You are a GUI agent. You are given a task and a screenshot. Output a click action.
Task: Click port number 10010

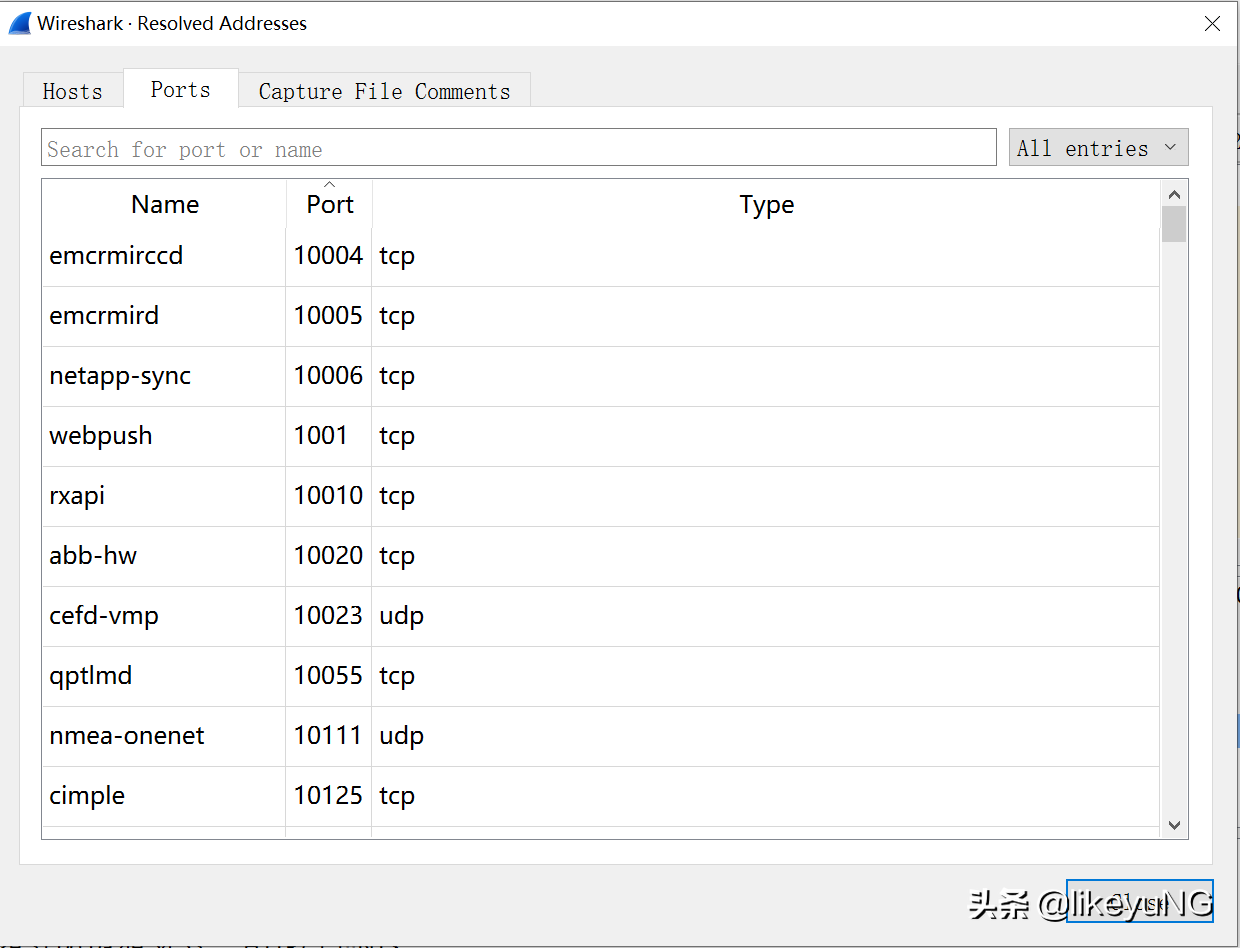click(x=328, y=496)
